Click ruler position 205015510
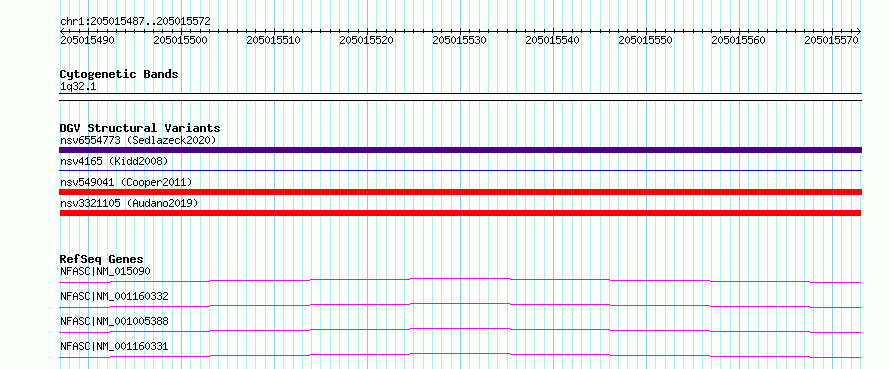 tap(274, 40)
